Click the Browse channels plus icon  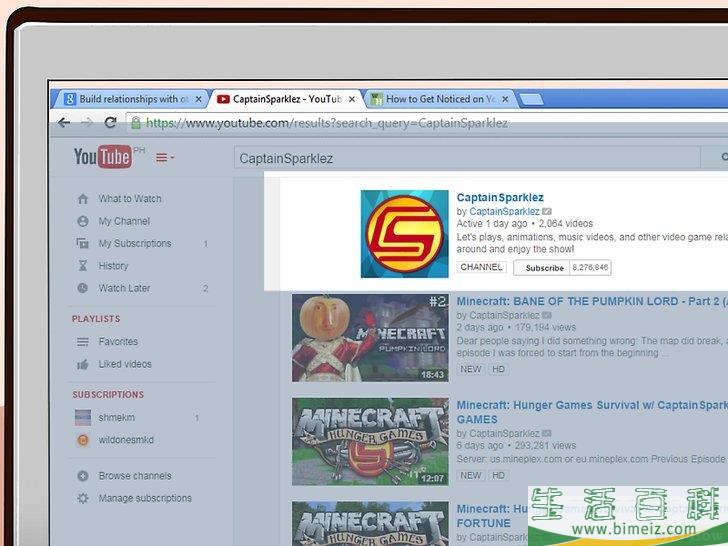point(83,476)
